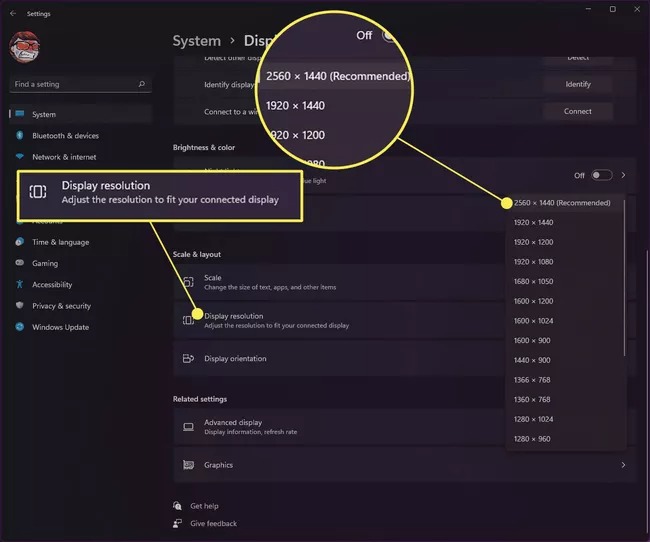Focus the Find a setting search box
Image resolution: width=650 pixels, height=542 pixels.
80,84
